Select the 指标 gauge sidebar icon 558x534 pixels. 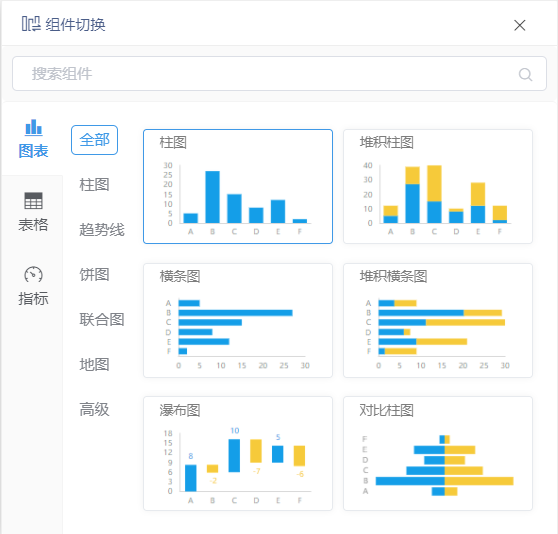point(33,274)
